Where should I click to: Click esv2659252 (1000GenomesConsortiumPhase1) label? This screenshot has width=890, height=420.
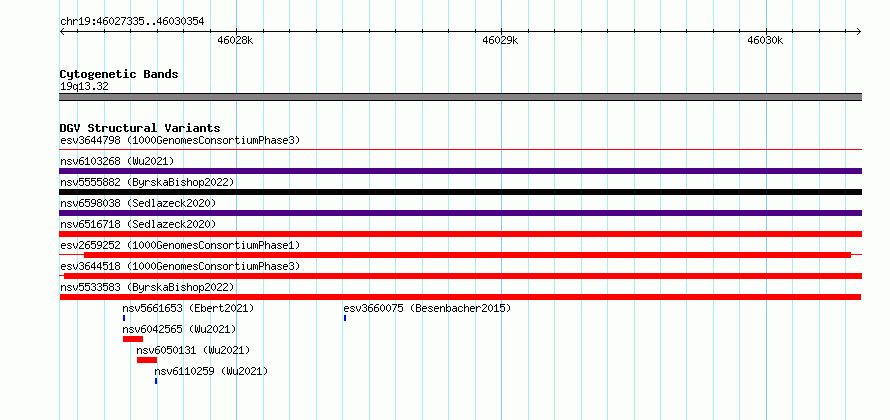pyautogui.click(x=180, y=245)
